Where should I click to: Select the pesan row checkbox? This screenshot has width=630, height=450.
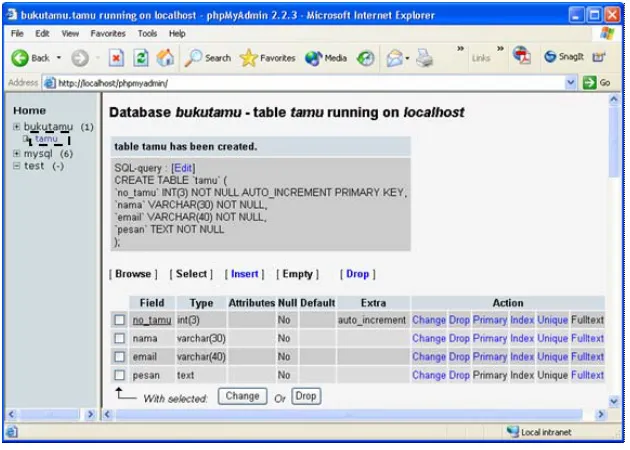119,375
